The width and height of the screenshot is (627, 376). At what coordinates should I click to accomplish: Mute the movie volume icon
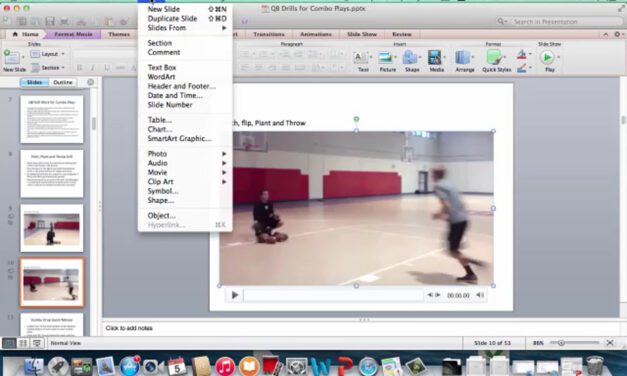(480, 295)
